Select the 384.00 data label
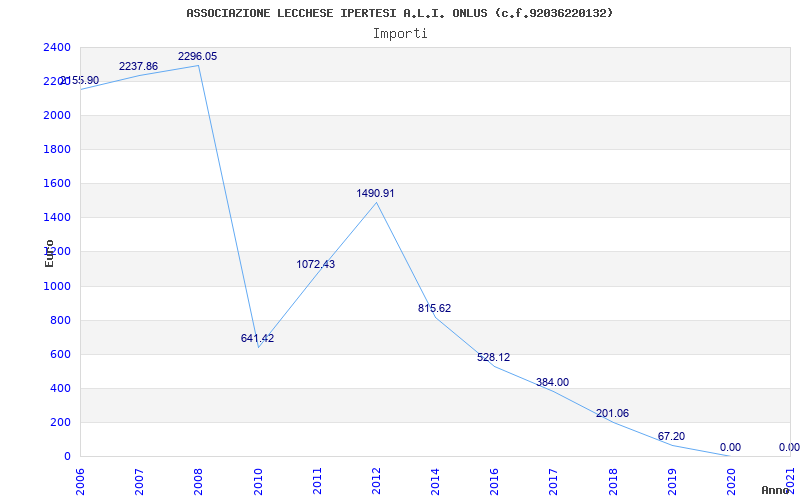 click(553, 382)
